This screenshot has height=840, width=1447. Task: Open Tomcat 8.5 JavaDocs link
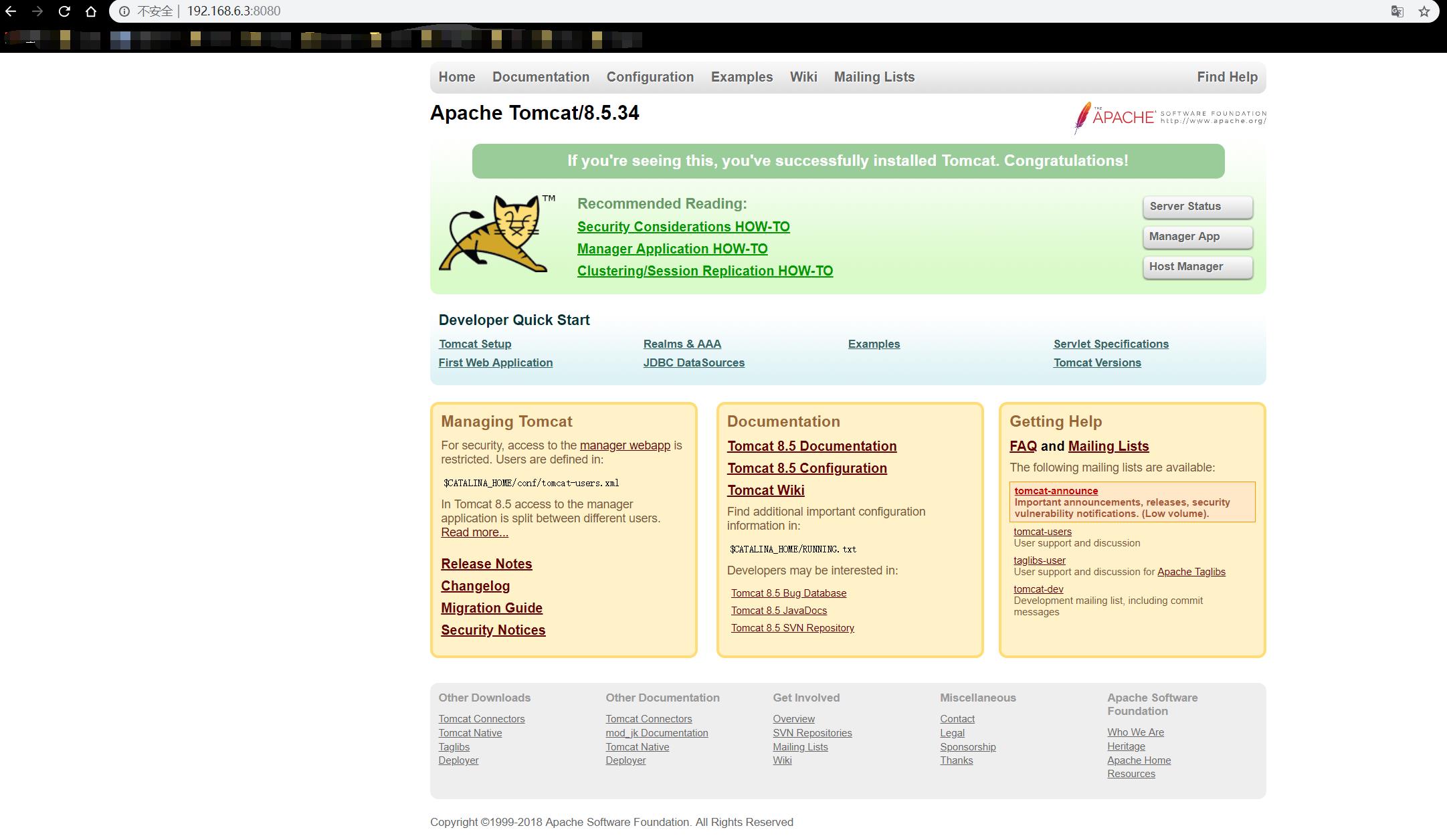click(x=779, y=611)
